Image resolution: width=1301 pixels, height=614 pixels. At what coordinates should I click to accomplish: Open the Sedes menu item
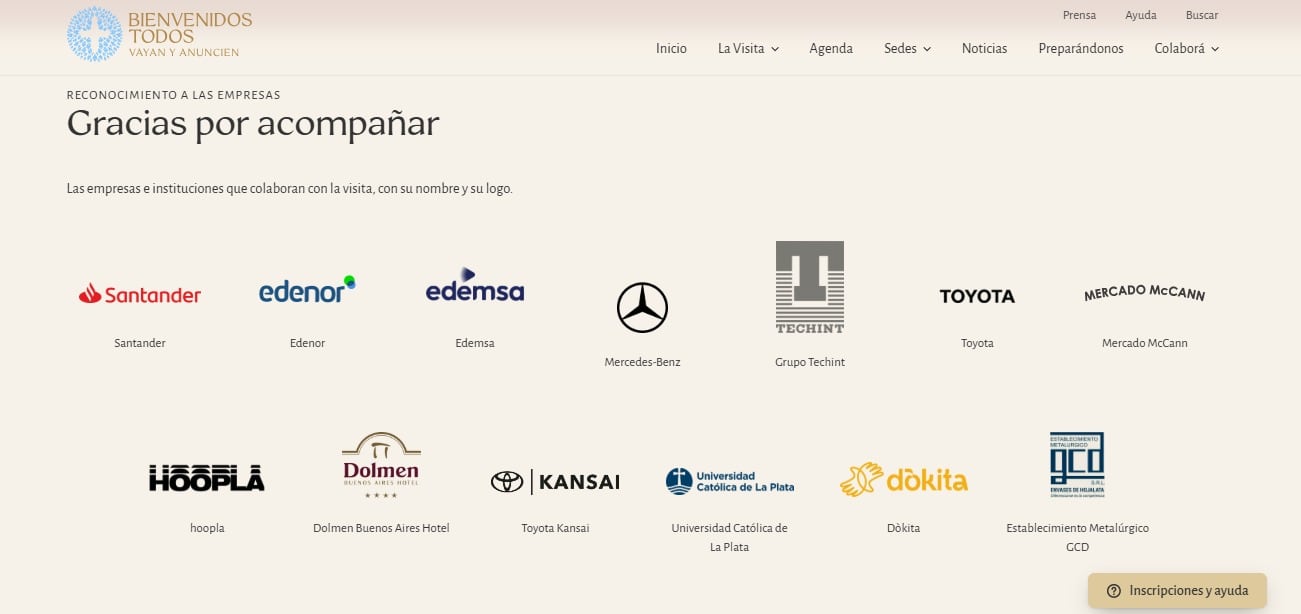(900, 48)
